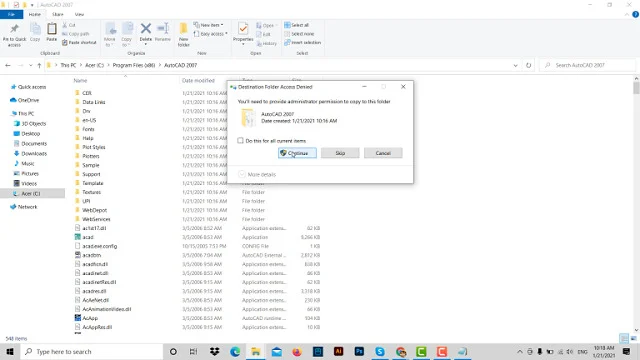
Task: Open Easy access dropdown
Action: 210,34
